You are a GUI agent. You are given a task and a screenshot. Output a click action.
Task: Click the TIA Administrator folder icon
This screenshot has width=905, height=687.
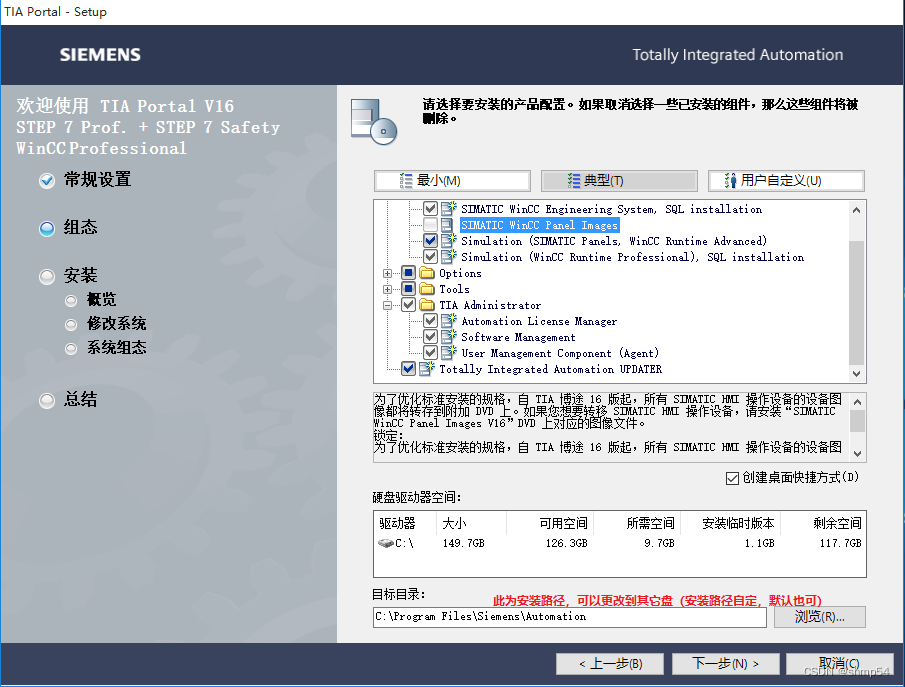click(x=427, y=305)
